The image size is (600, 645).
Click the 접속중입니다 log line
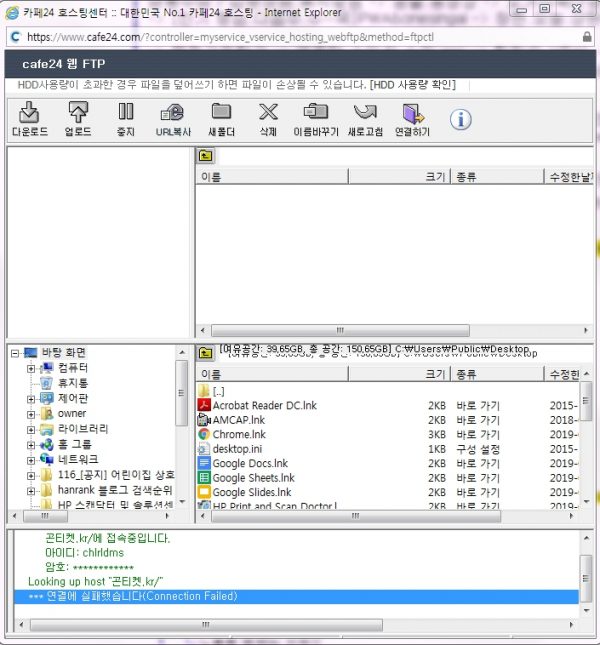(107, 538)
